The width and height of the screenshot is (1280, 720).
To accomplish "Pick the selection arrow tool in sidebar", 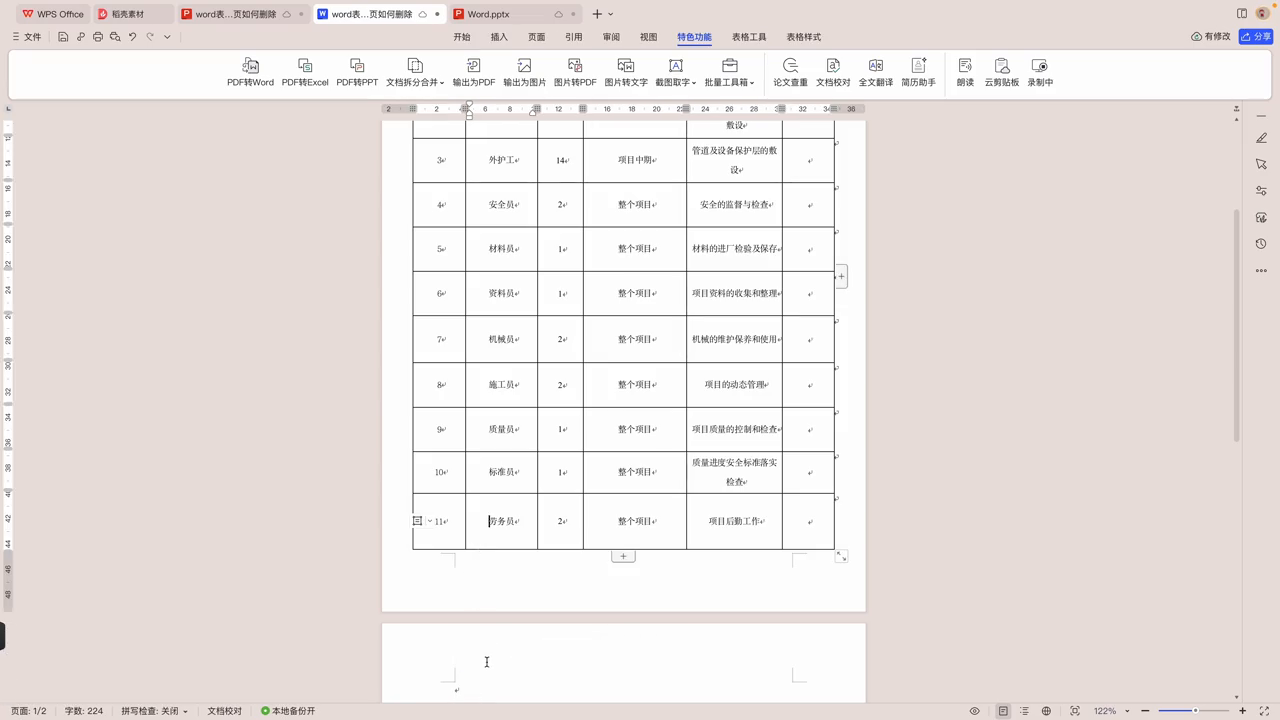I will pos(1261,164).
